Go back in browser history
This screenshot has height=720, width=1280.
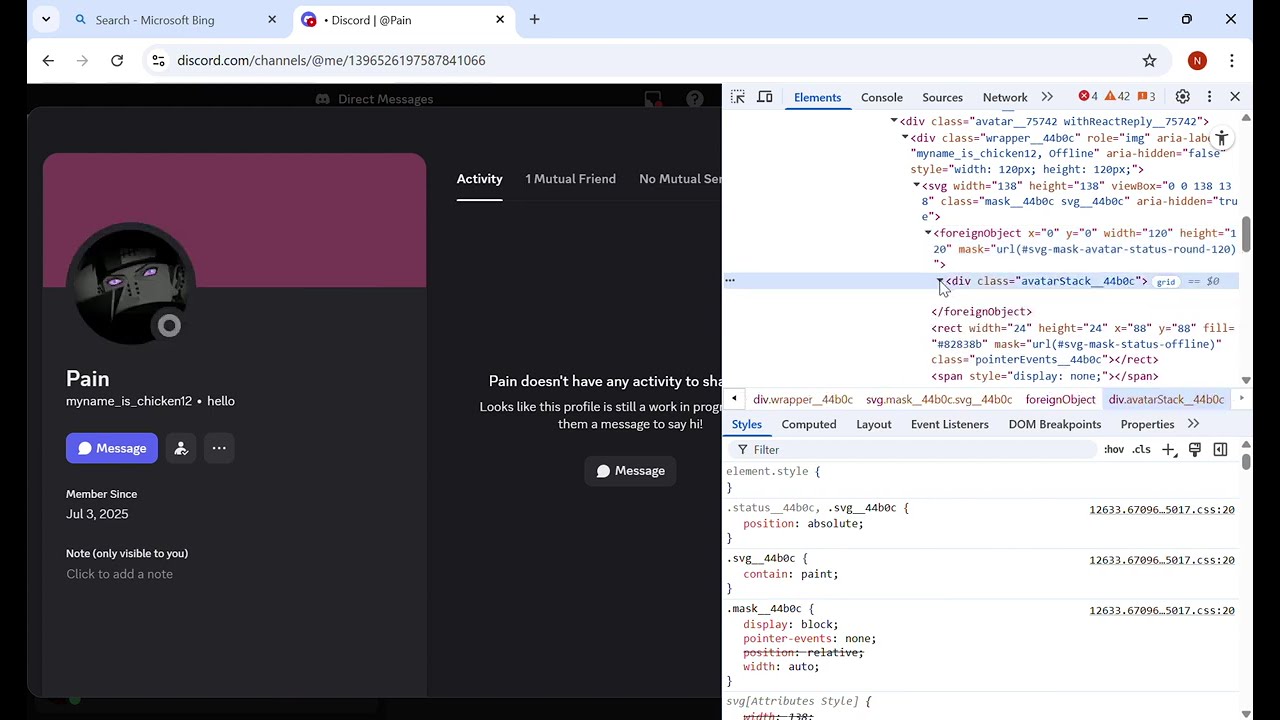coord(48,61)
